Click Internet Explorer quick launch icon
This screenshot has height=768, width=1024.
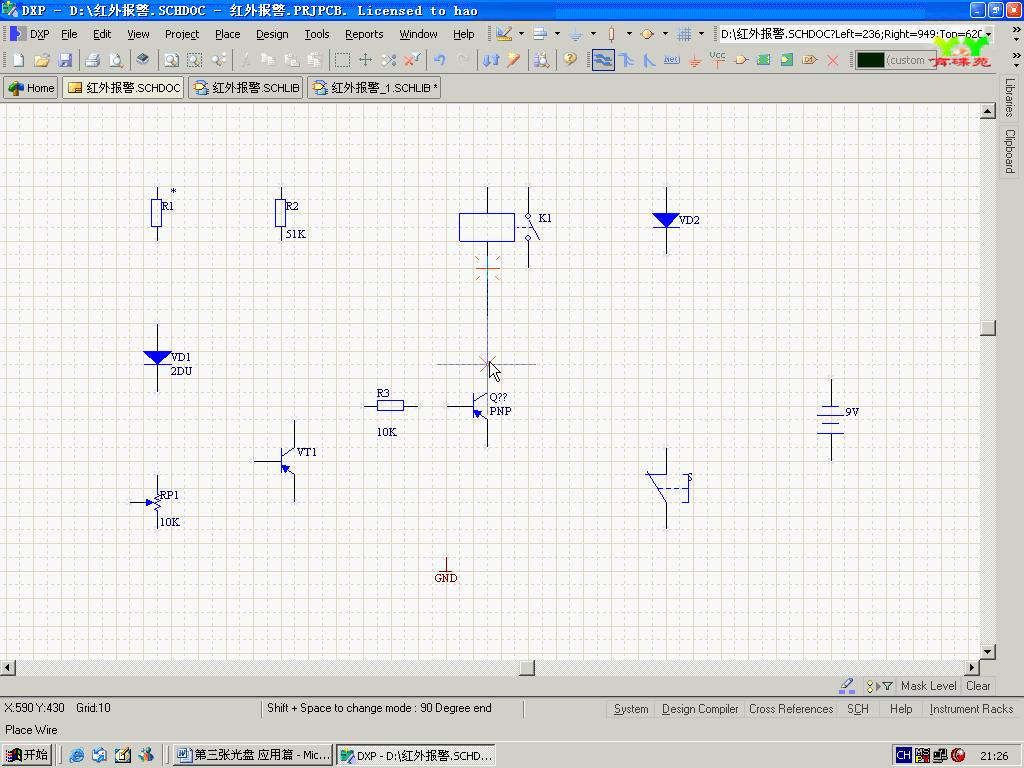(76, 755)
